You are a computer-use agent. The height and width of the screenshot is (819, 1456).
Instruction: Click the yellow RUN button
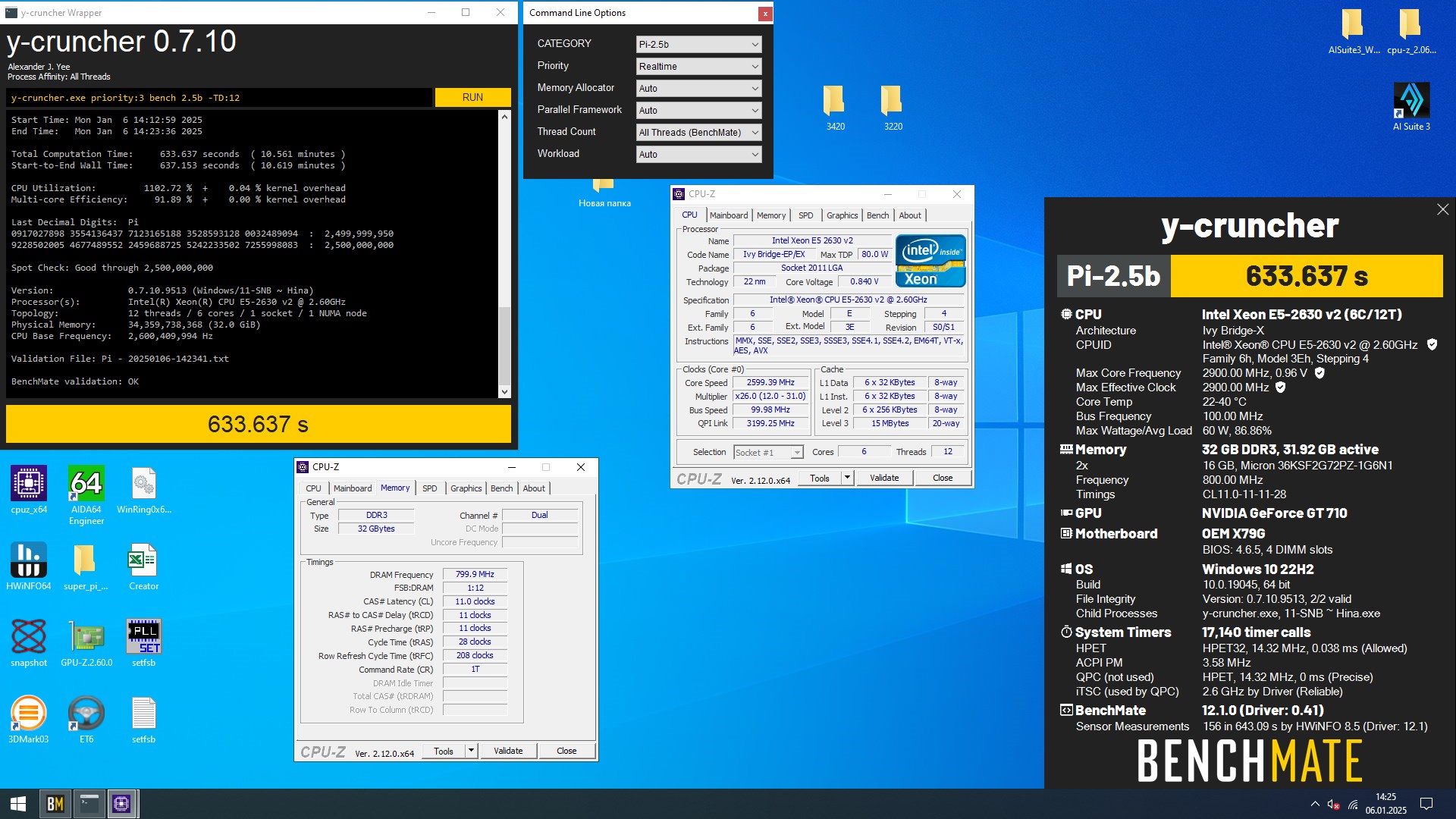(x=472, y=98)
